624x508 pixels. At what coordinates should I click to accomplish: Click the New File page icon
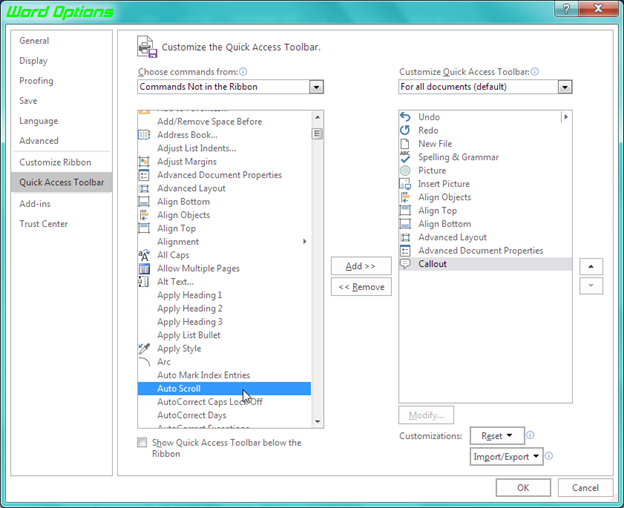[405, 144]
